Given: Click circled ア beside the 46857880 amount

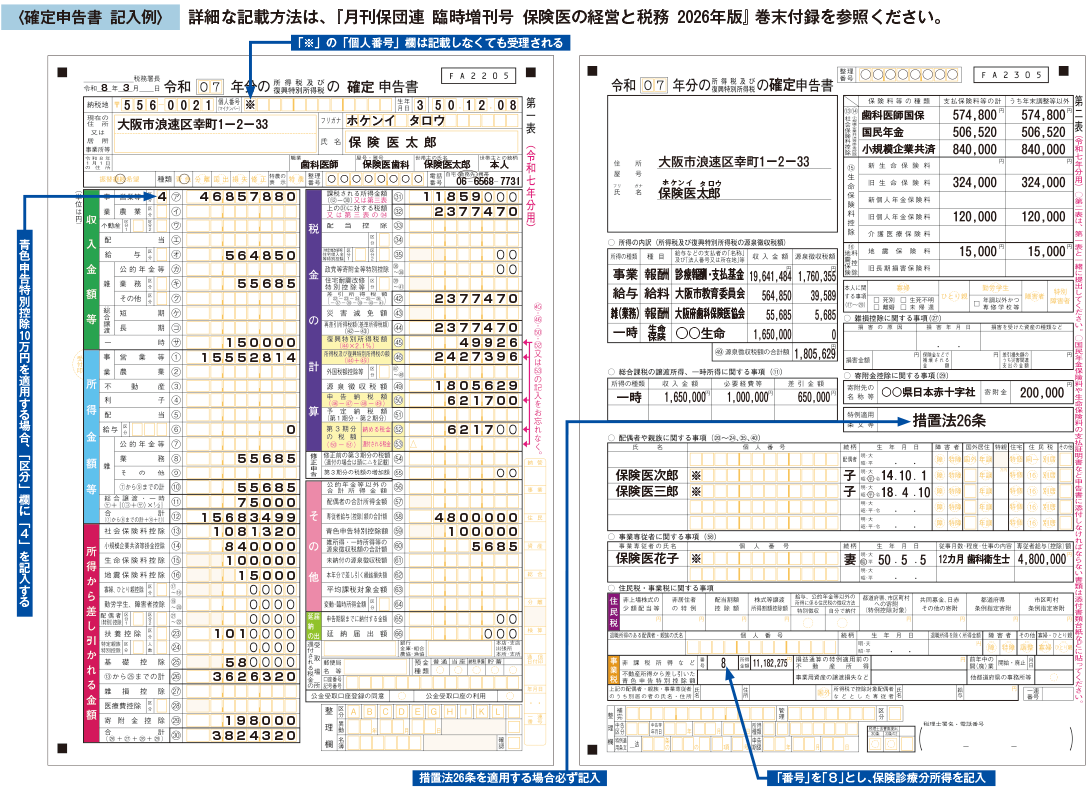Looking at the screenshot, I should [176, 197].
